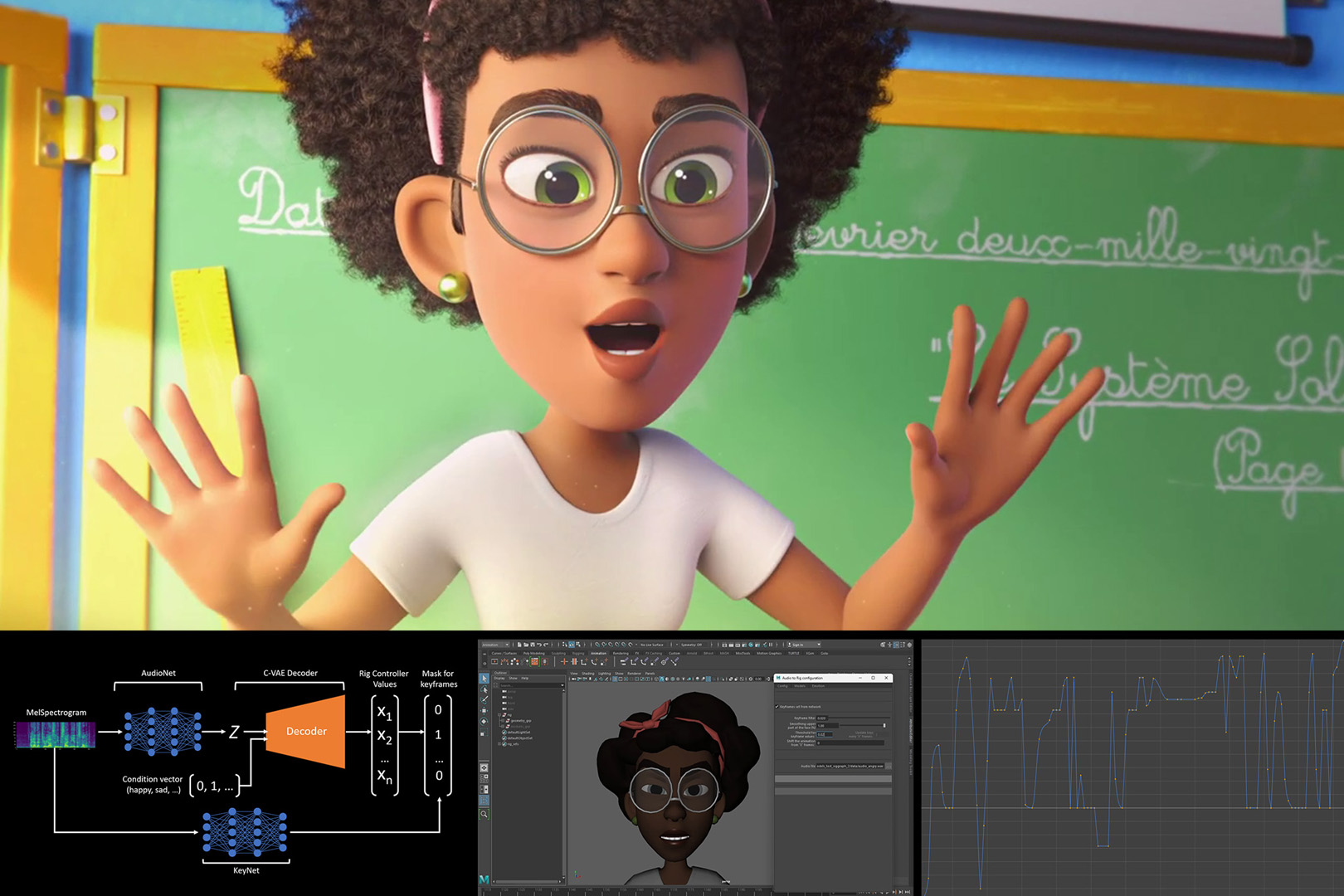Switch to Models tab in Audio to Rig
This screenshot has height=896, width=1344.
[800, 686]
